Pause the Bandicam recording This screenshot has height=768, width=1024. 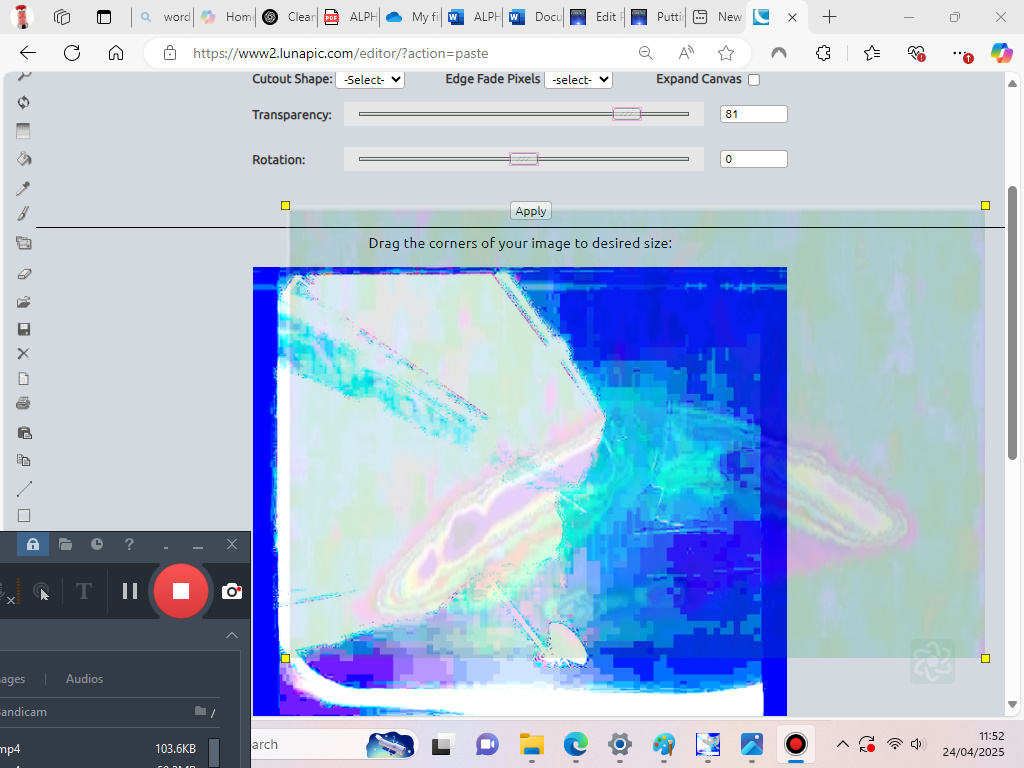[130, 591]
